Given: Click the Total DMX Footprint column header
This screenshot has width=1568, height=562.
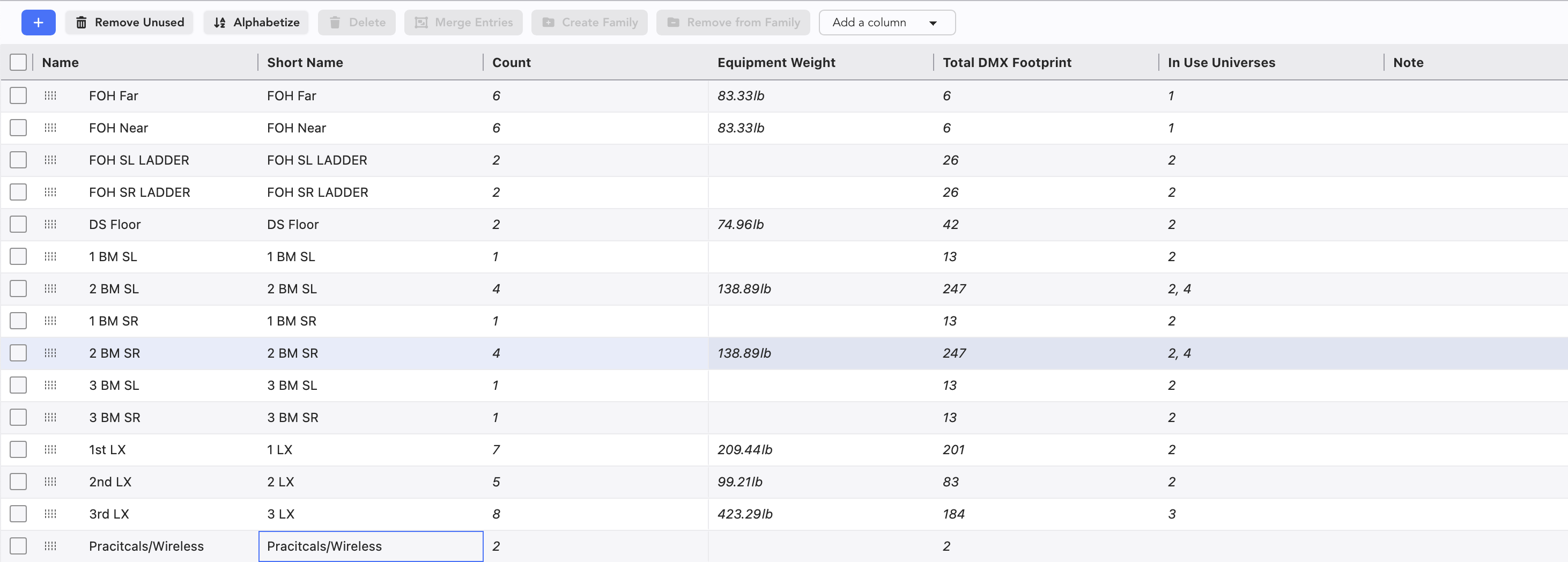Looking at the screenshot, I should coord(1007,62).
